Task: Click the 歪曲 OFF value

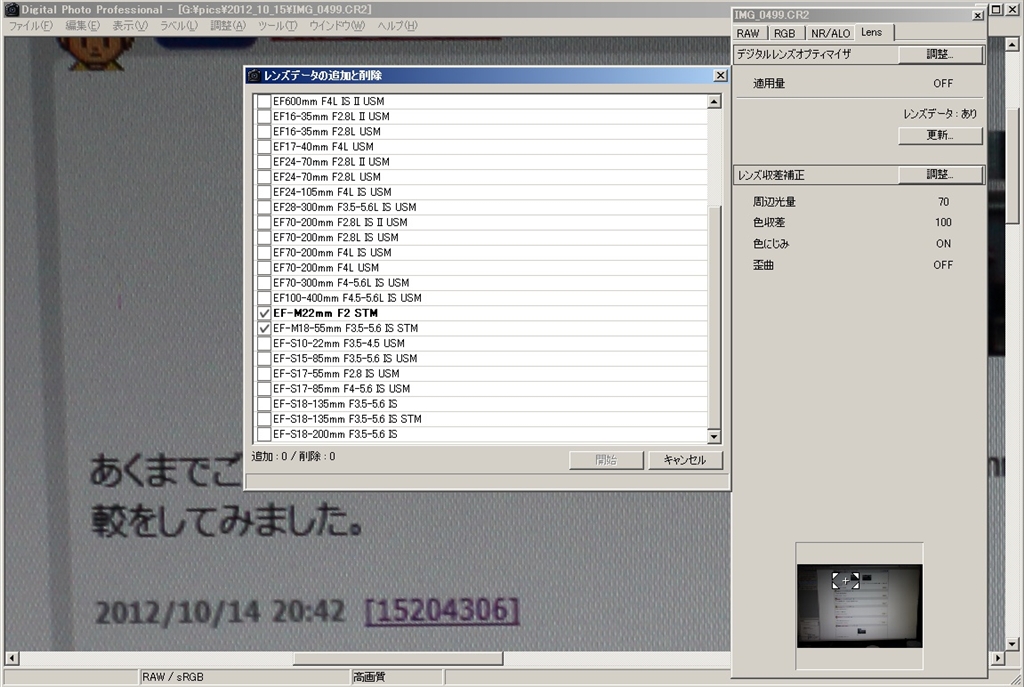Action: pos(943,264)
